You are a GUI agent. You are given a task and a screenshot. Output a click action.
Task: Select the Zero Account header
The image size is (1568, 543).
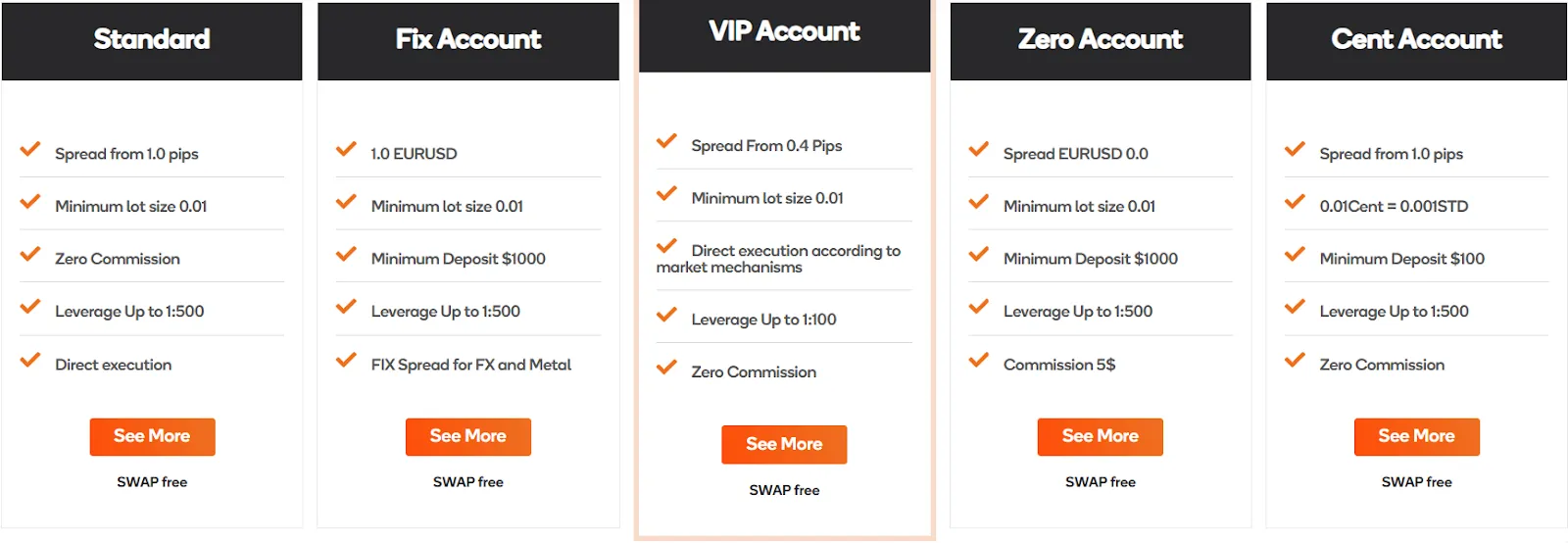1101,41
